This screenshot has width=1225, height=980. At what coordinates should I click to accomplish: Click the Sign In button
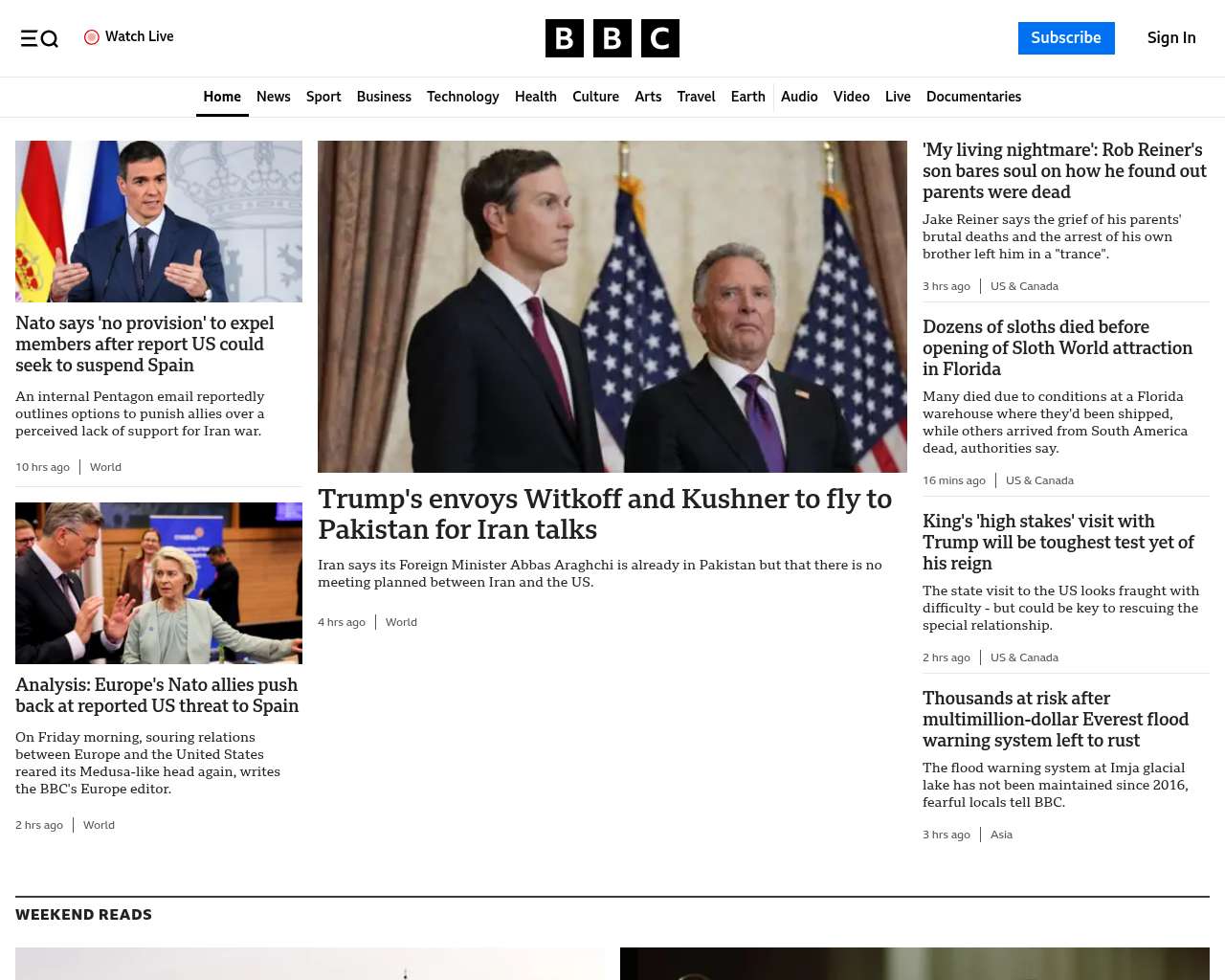[1171, 38]
